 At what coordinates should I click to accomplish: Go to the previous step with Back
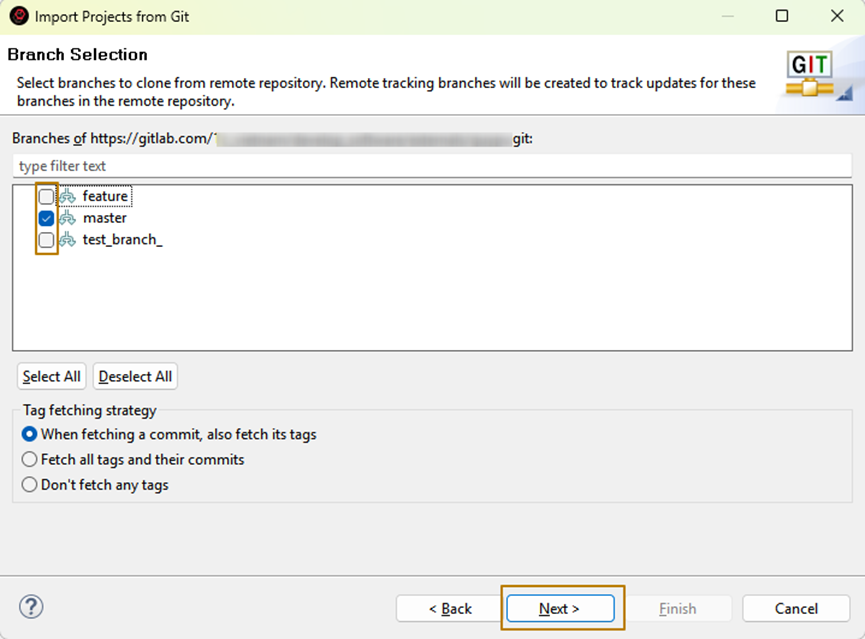click(450, 608)
